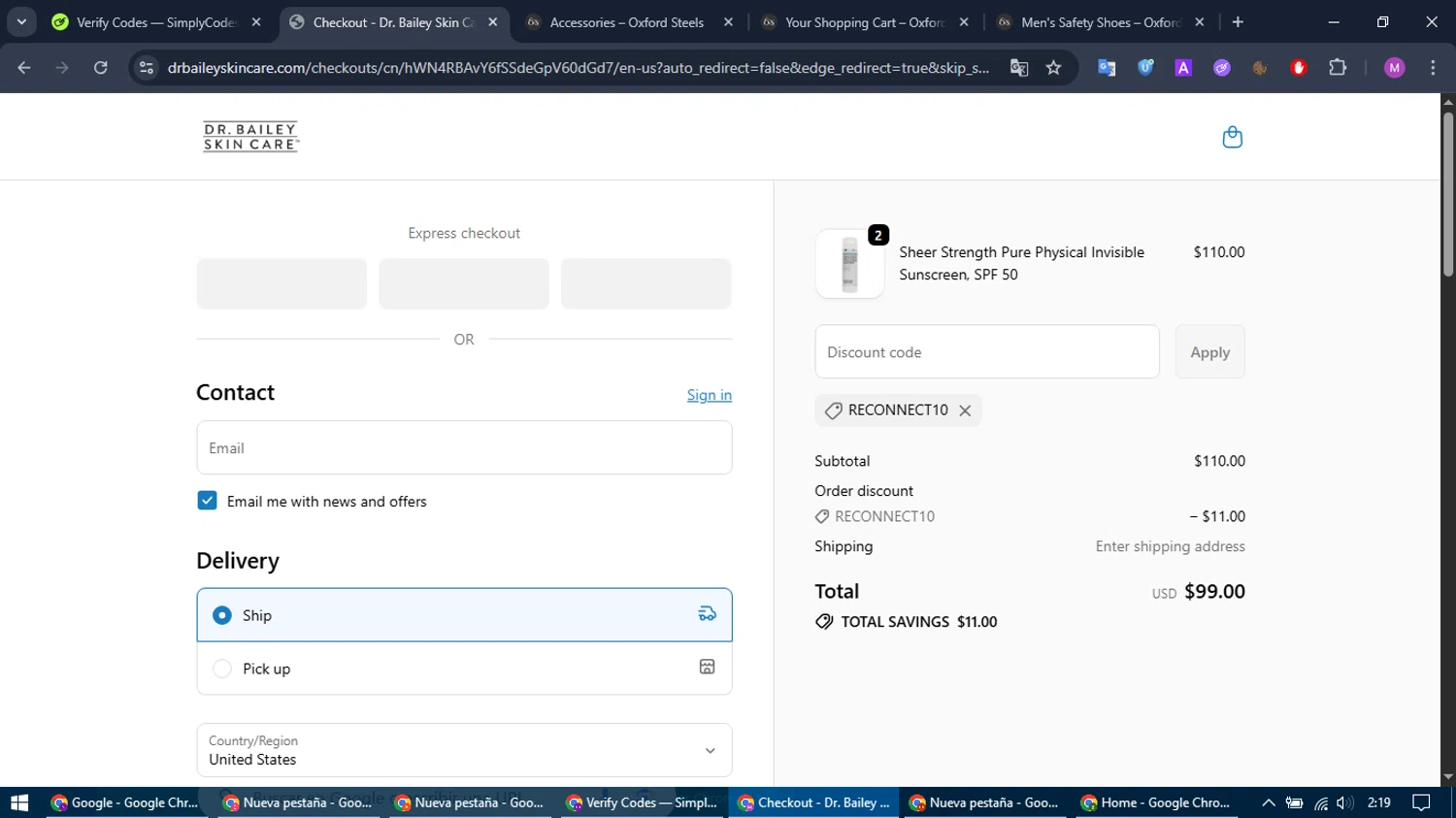1456x818 pixels.
Task: Click the first express checkout button
Action: [x=281, y=283]
